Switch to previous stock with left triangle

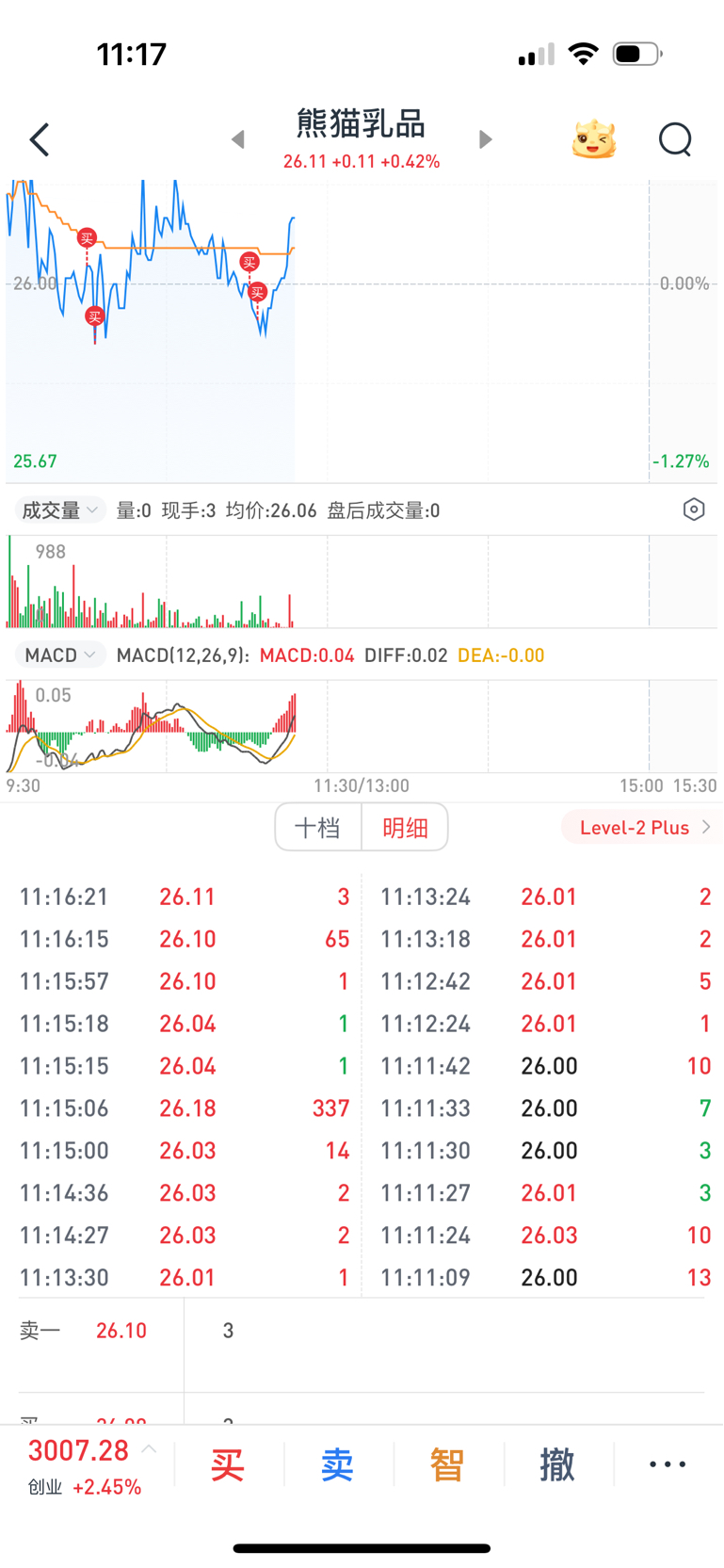click(x=238, y=139)
